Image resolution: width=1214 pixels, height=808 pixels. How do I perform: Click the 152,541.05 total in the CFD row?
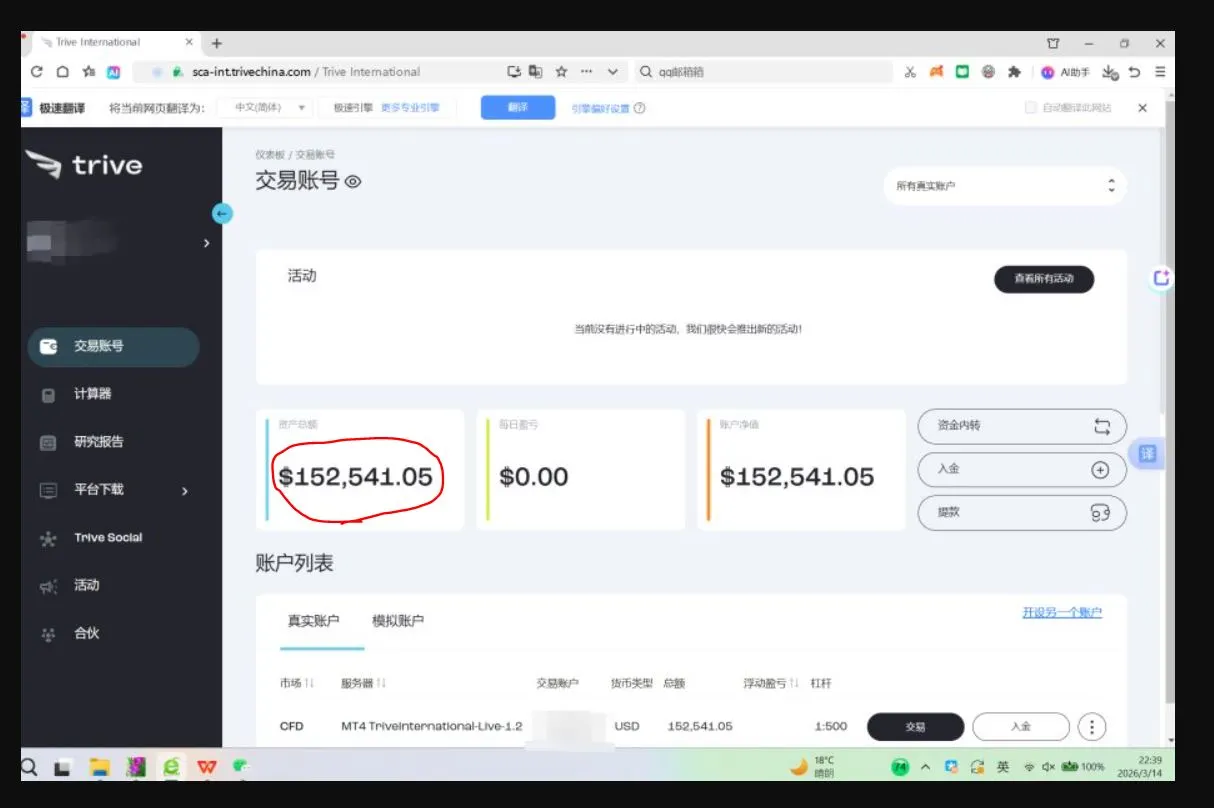699,726
